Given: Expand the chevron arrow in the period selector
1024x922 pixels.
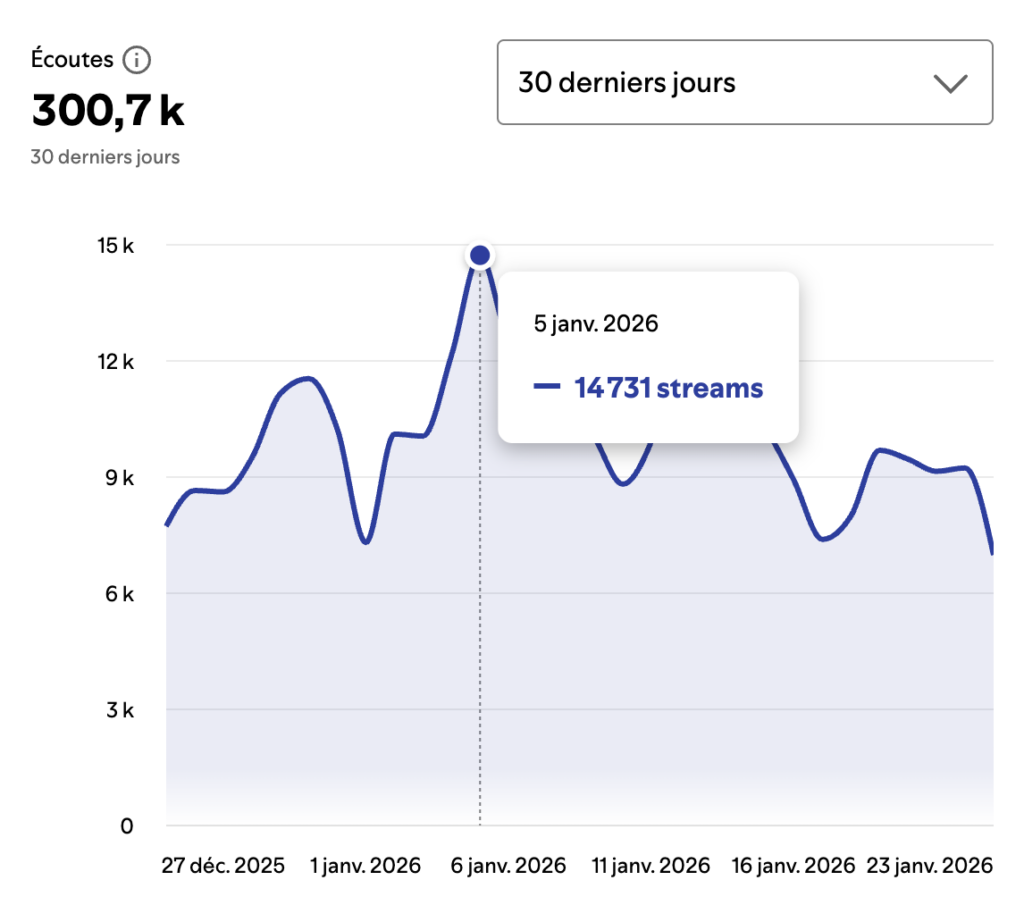Looking at the screenshot, I should tap(949, 83).
